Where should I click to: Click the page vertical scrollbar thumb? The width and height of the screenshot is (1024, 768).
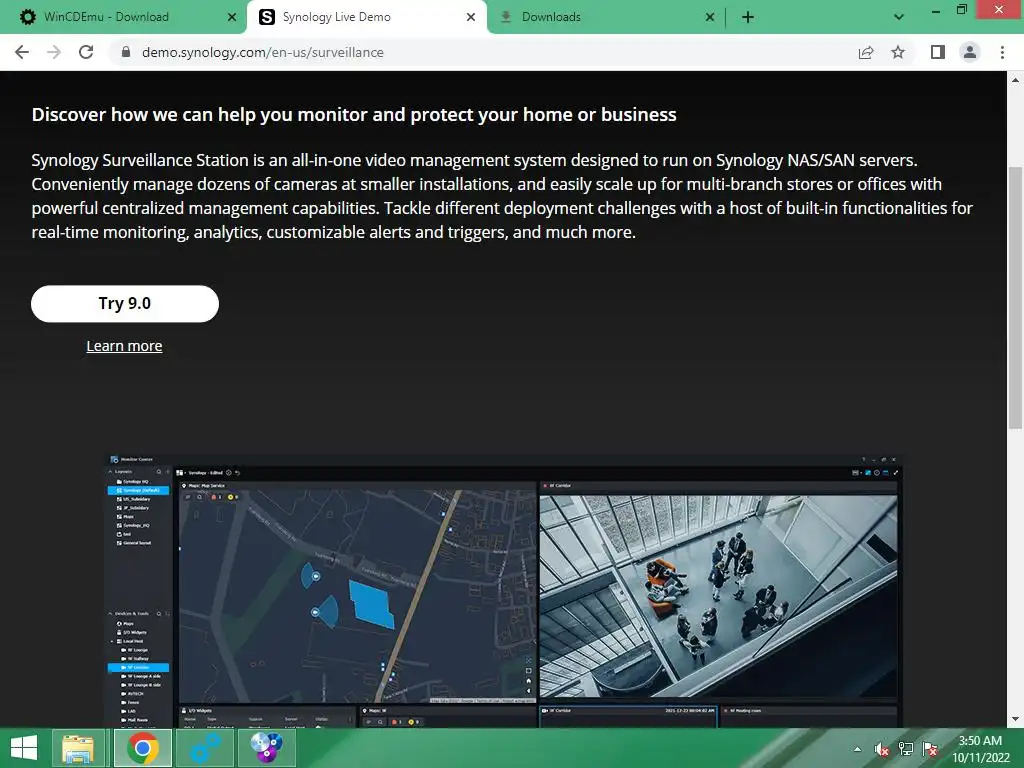coord(1015,297)
